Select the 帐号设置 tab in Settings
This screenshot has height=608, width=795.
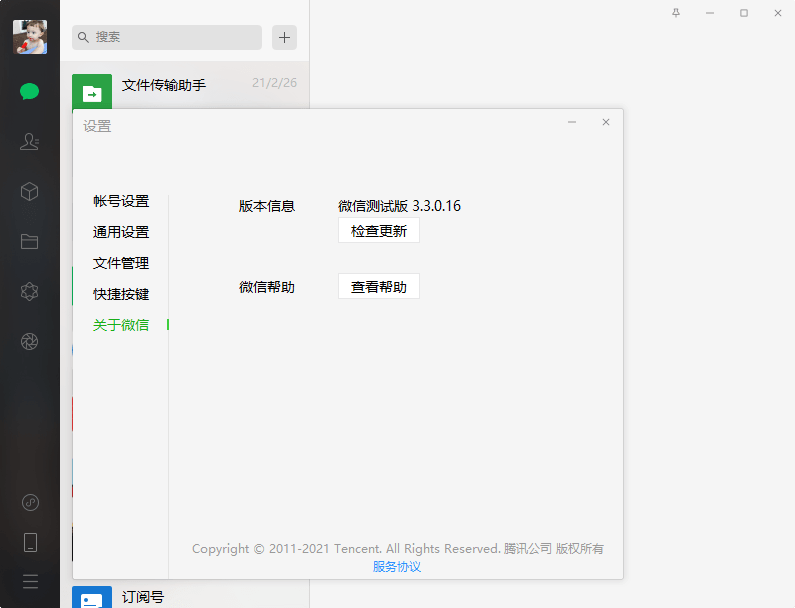tap(121, 201)
